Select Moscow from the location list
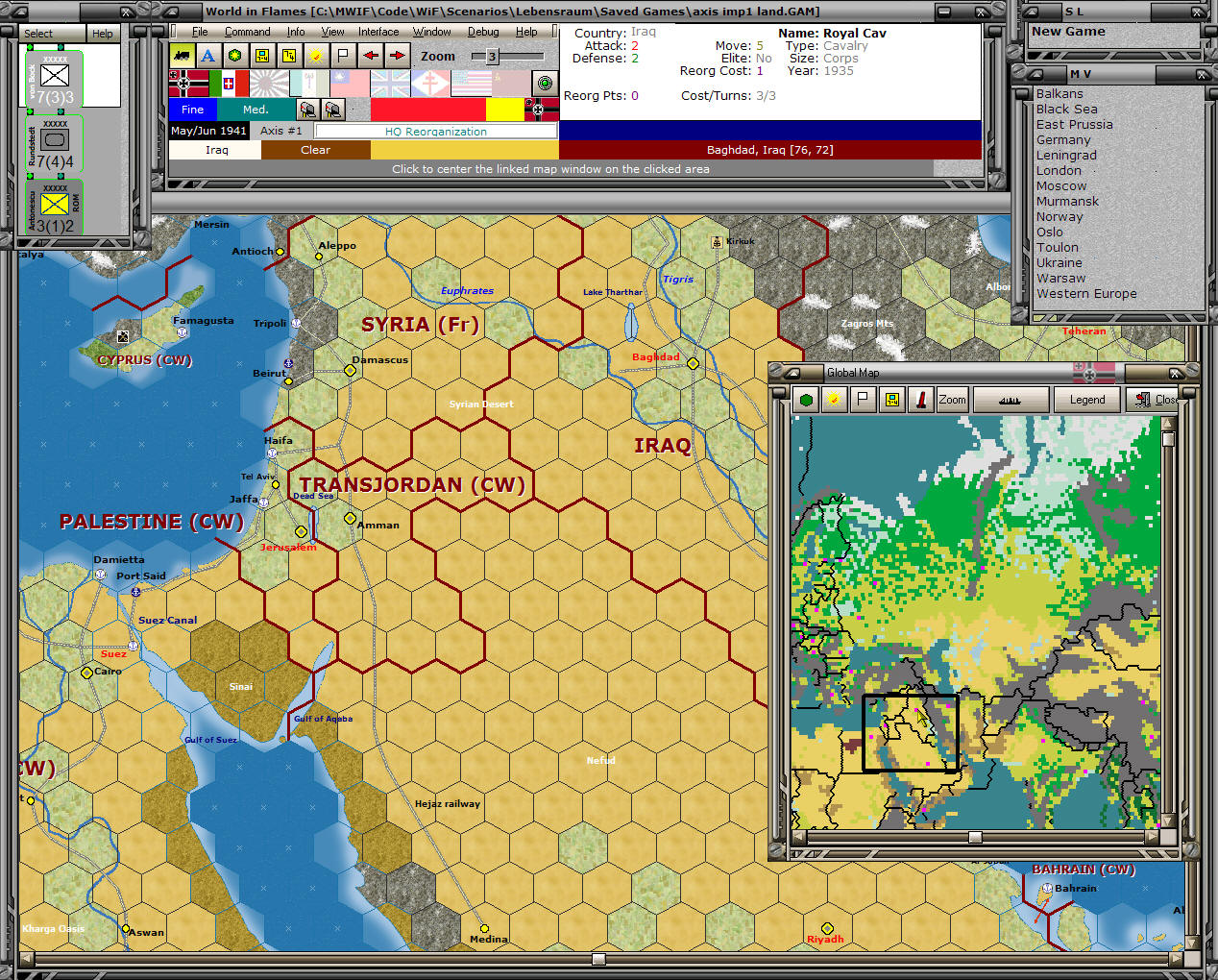1218x980 pixels. [1062, 185]
